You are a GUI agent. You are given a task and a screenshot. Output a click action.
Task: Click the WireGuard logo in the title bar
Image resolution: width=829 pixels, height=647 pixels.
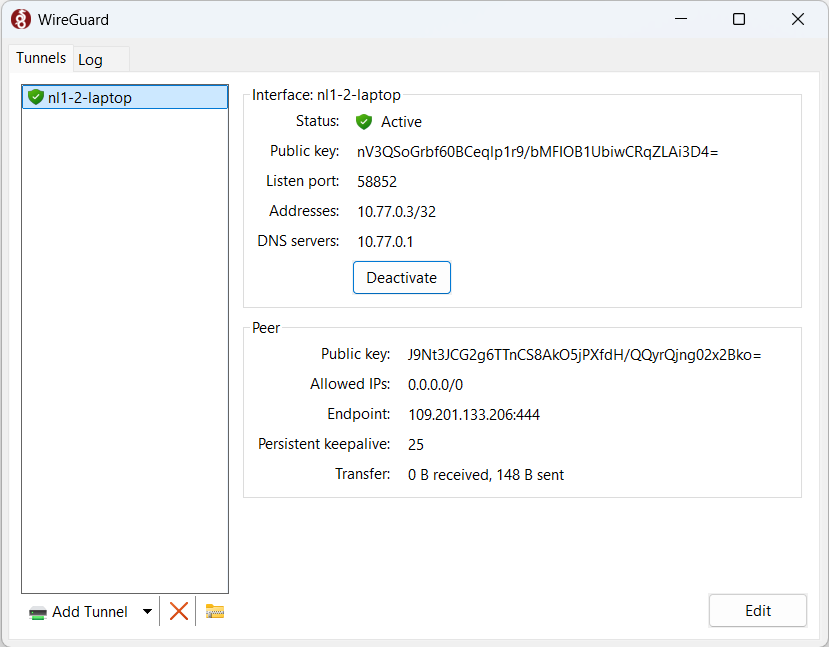[20, 19]
